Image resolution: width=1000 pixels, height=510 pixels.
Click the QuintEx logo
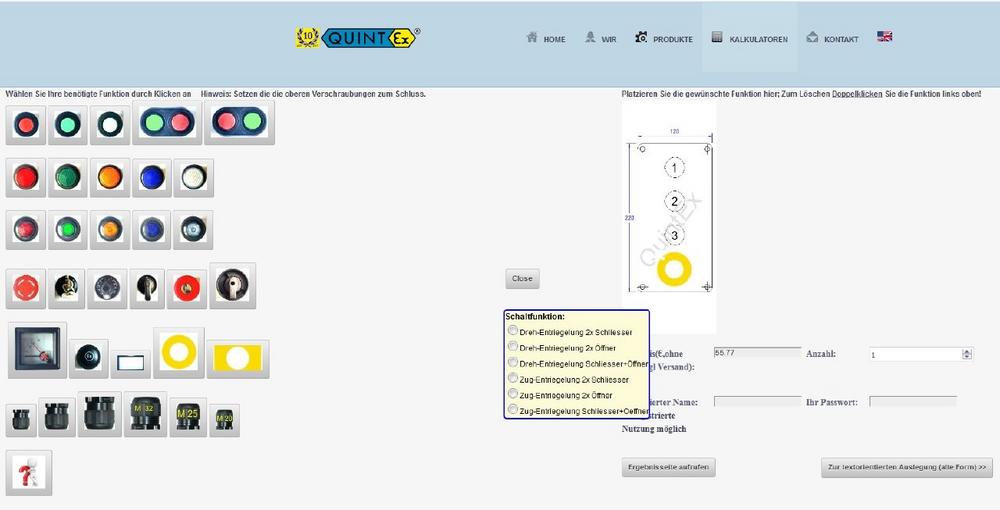click(x=358, y=38)
